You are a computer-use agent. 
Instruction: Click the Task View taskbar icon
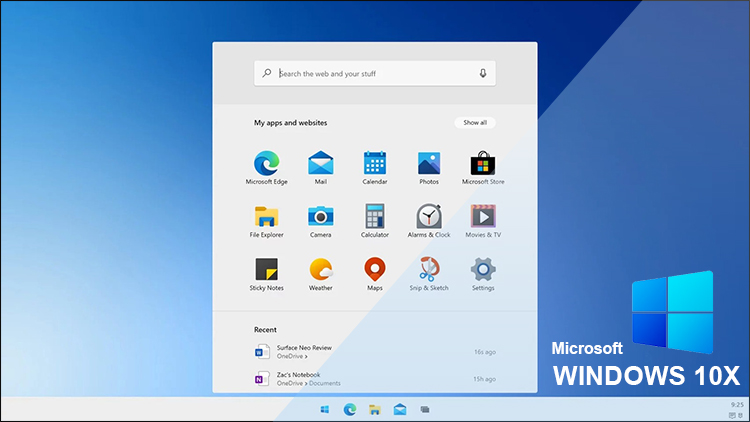tap(425, 410)
